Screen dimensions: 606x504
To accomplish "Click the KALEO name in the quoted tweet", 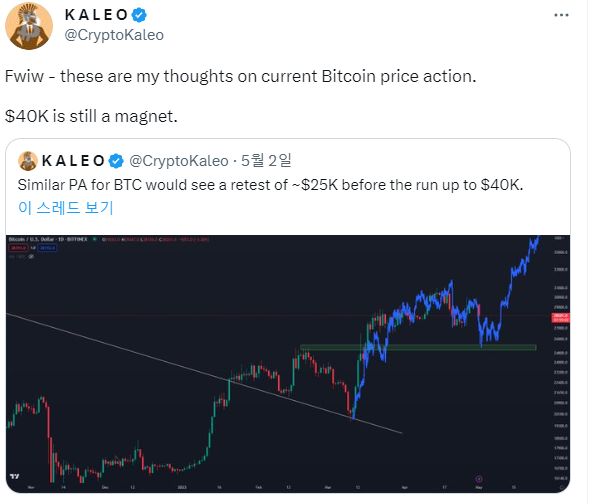I will 73,160.
